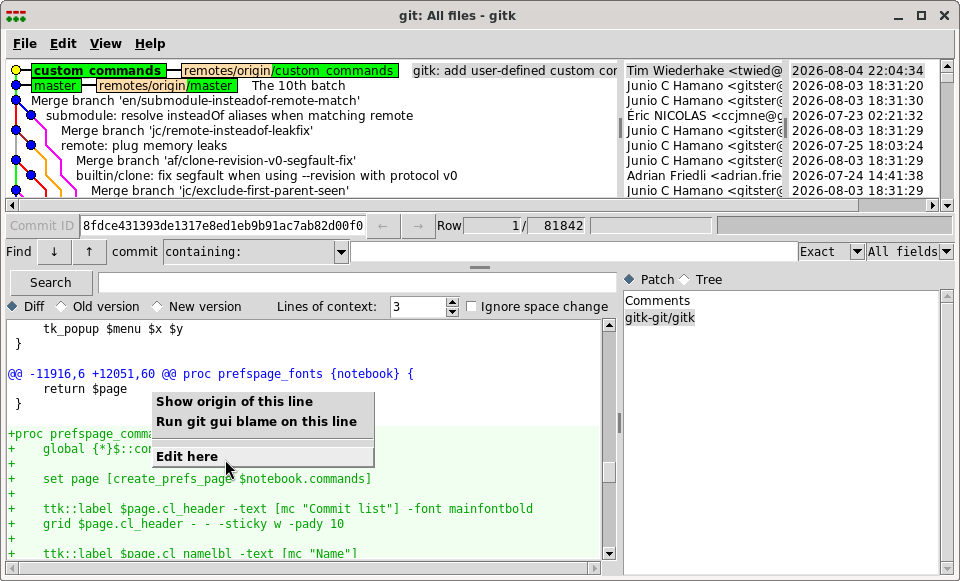The height and width of the screenshot is (581, 960).
Task: Click the Row number field showing 1
Action: (x=492, y=226)
